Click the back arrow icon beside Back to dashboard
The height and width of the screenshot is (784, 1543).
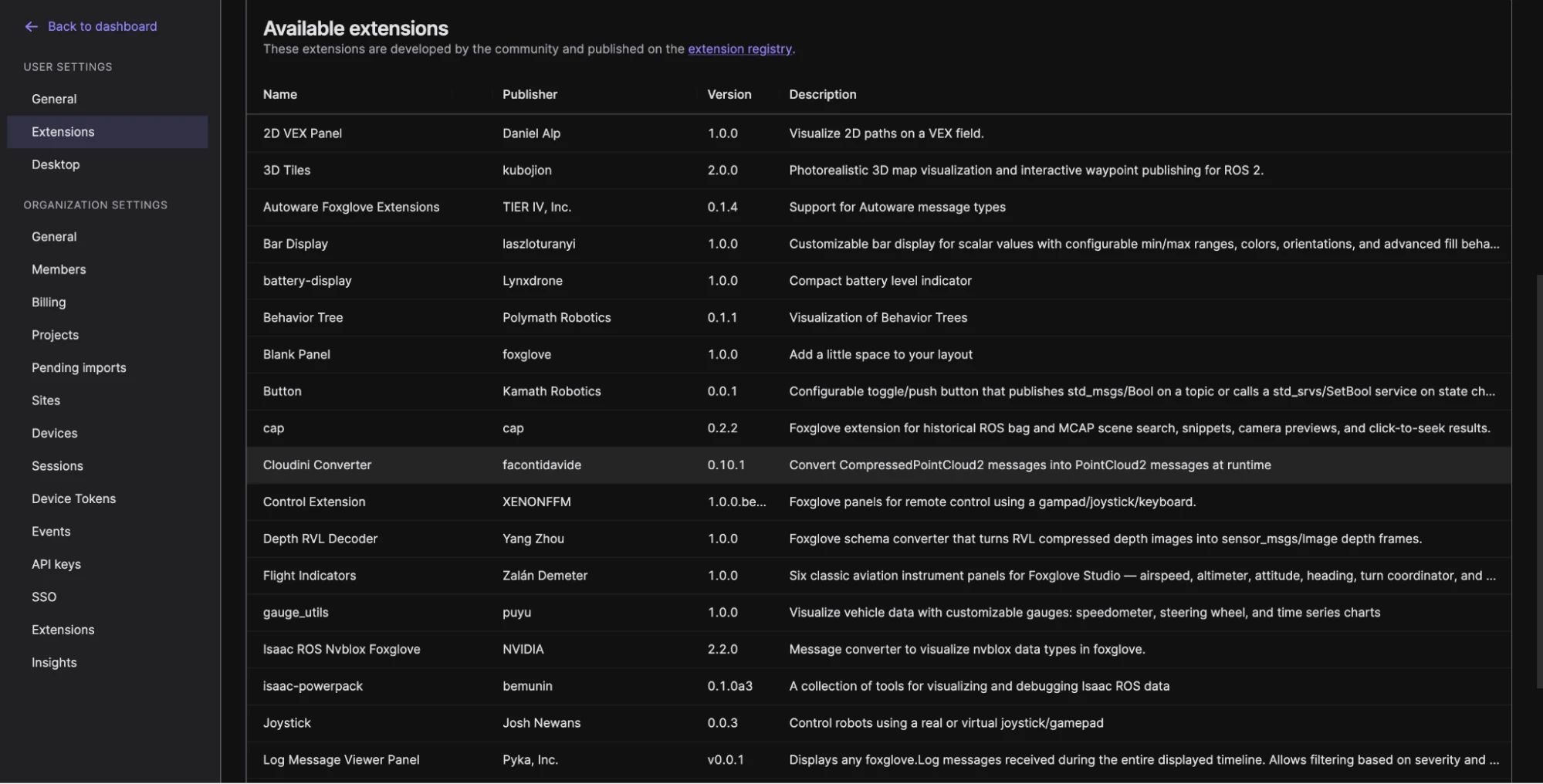pyautogui.click(x=31, y=27)
